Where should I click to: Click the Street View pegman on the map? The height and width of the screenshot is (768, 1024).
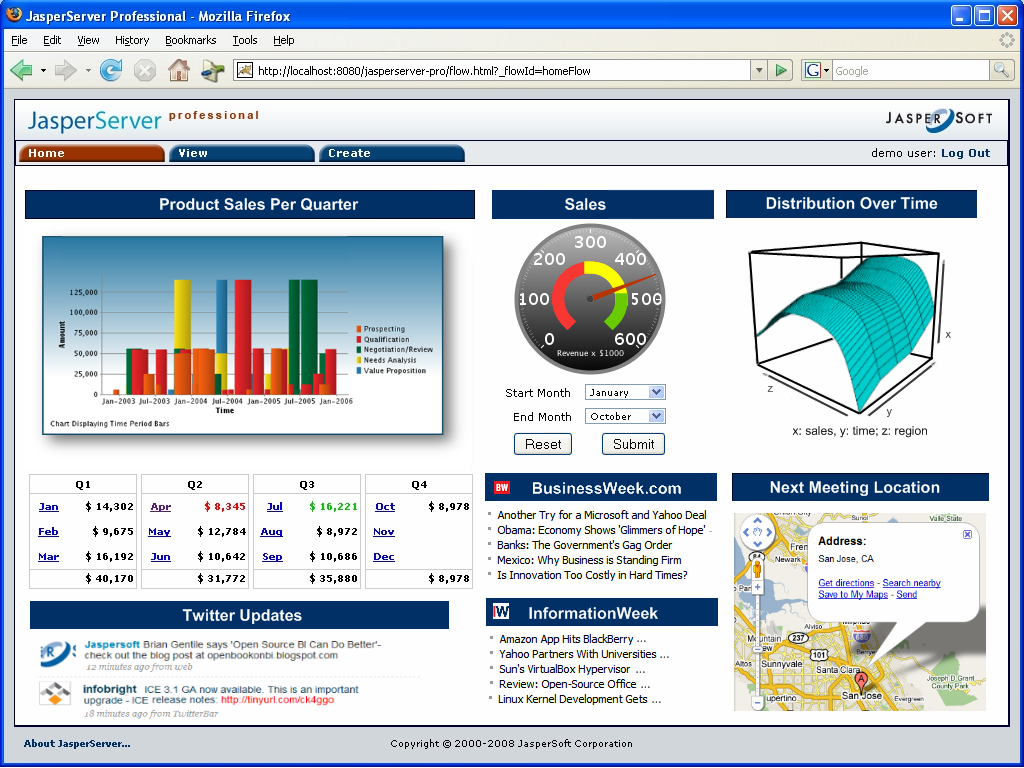click(758, 567)
